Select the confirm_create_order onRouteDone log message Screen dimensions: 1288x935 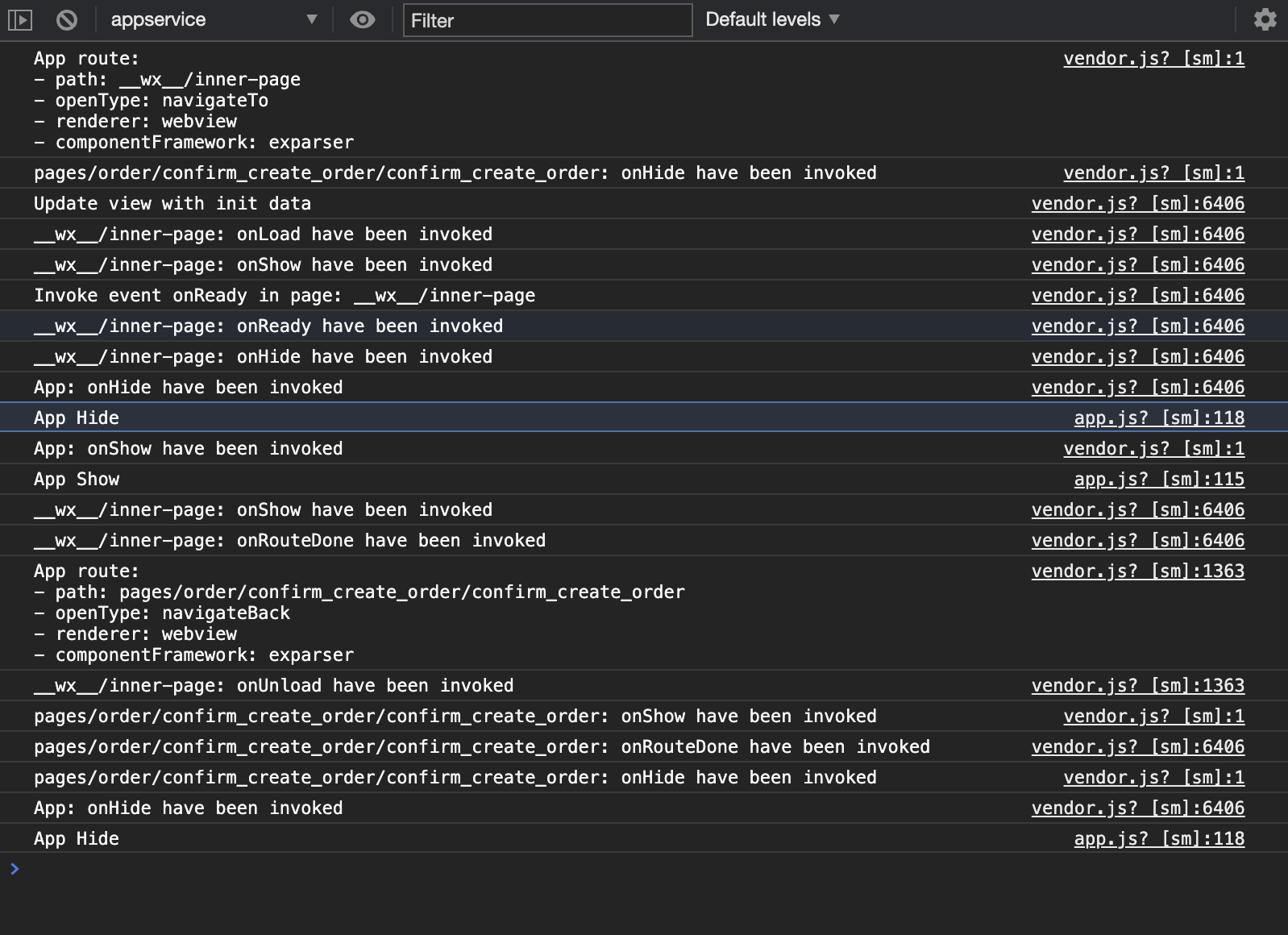(x=482, y=747)
